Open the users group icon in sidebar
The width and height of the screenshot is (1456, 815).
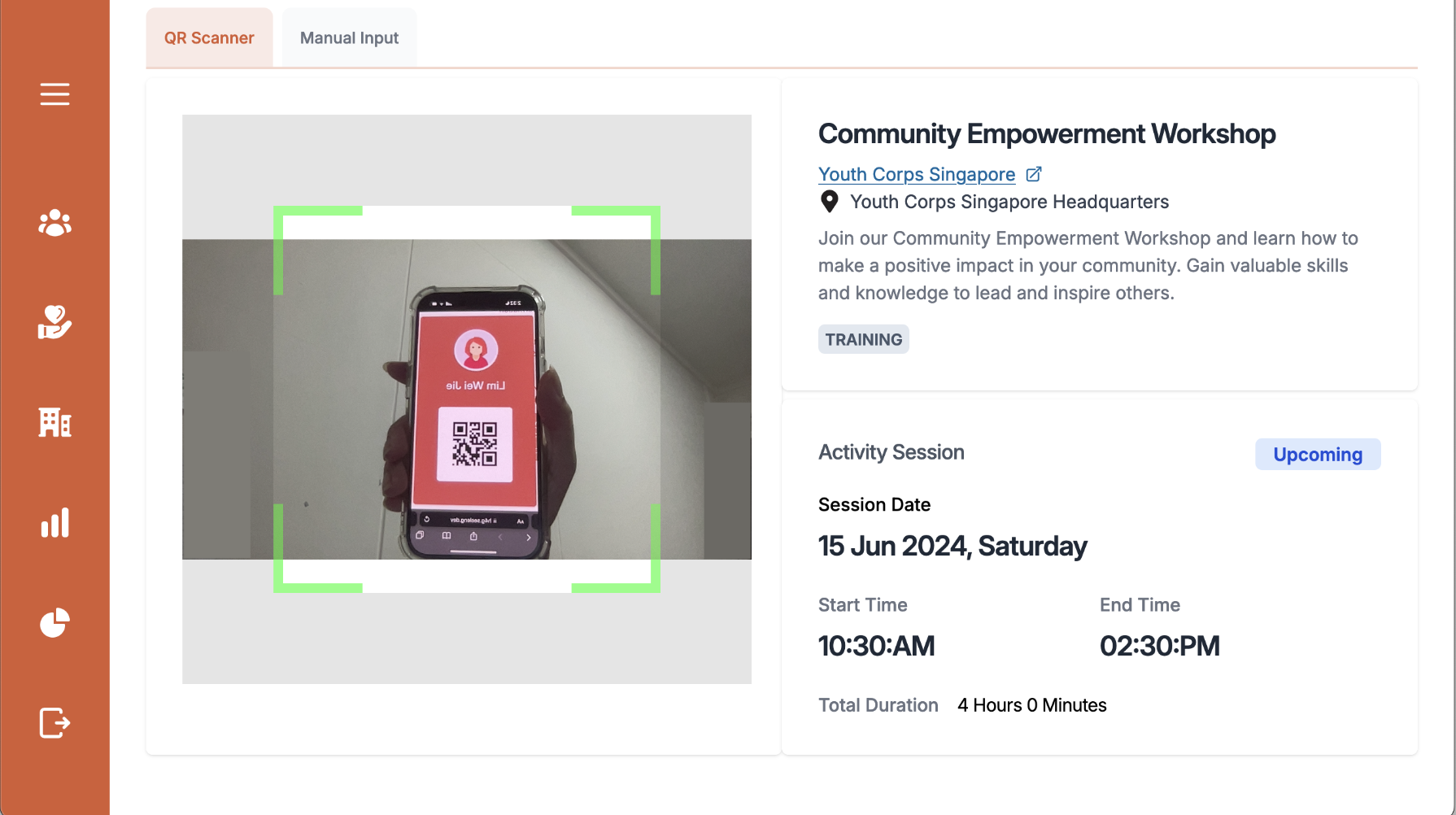click(x=54, y=223)
